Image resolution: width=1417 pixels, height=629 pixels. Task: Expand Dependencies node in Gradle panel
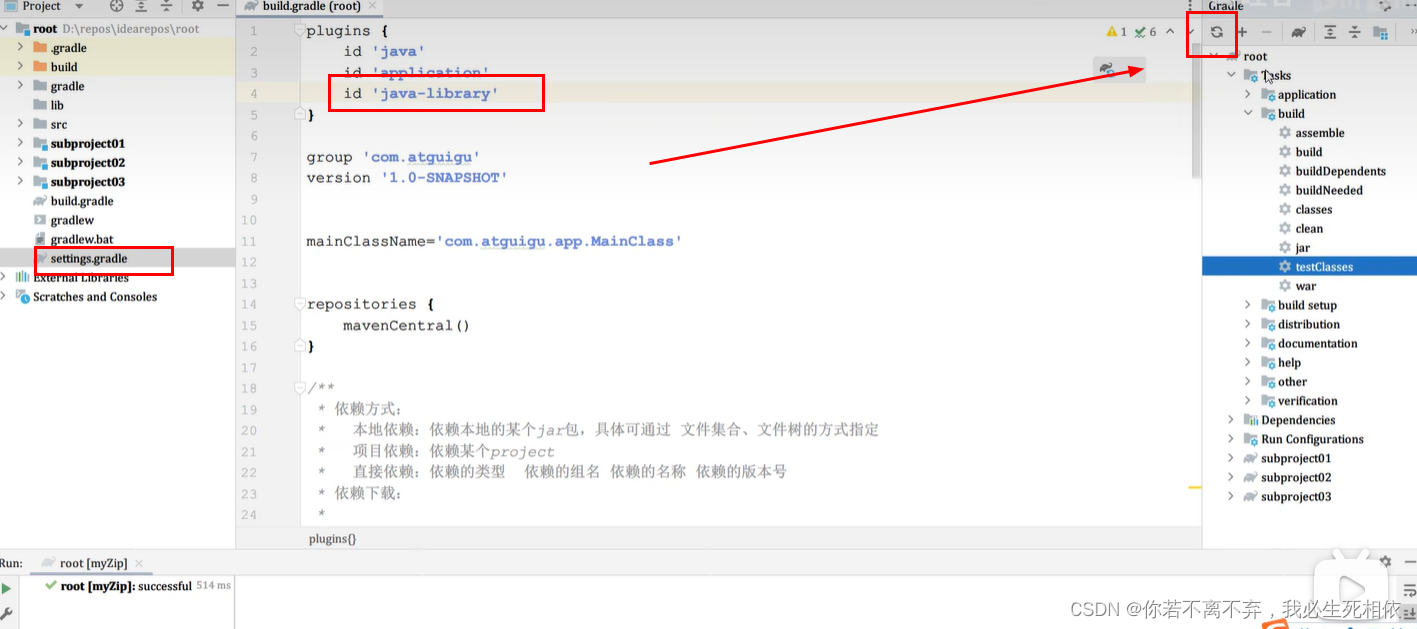(1232, 420)
